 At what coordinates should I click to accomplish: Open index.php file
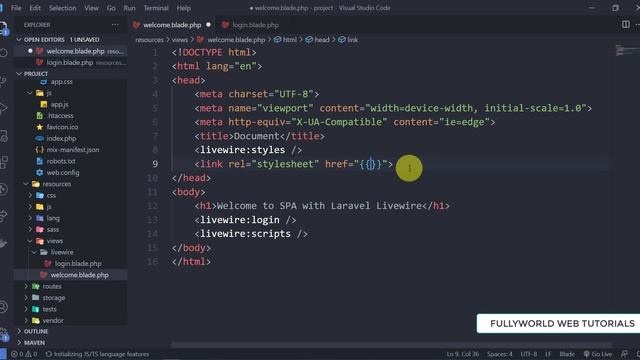click(x=61, y=138)
